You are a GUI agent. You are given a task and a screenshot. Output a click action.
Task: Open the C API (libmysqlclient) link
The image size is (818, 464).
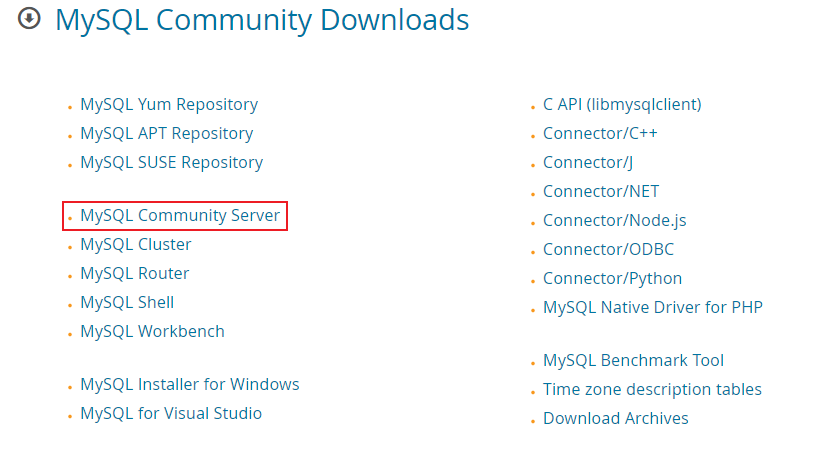[622, 104]
